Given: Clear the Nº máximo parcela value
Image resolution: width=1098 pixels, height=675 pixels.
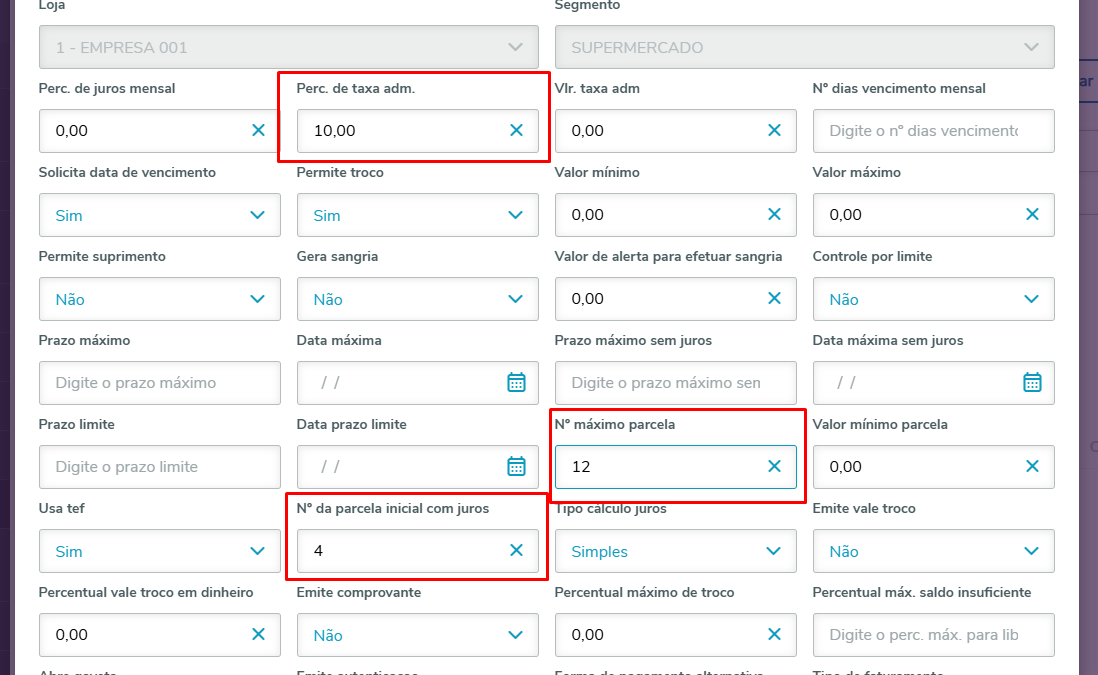Looking at the screenshot, I should tap(774, 466).
